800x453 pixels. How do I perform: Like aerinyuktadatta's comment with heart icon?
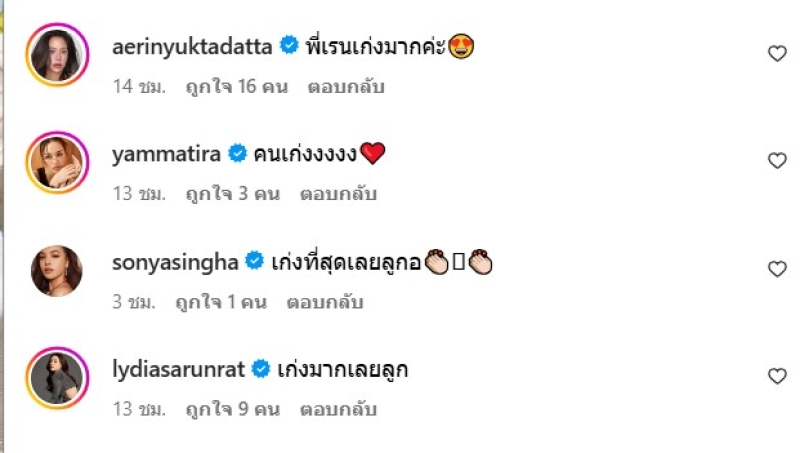(777, 53)
